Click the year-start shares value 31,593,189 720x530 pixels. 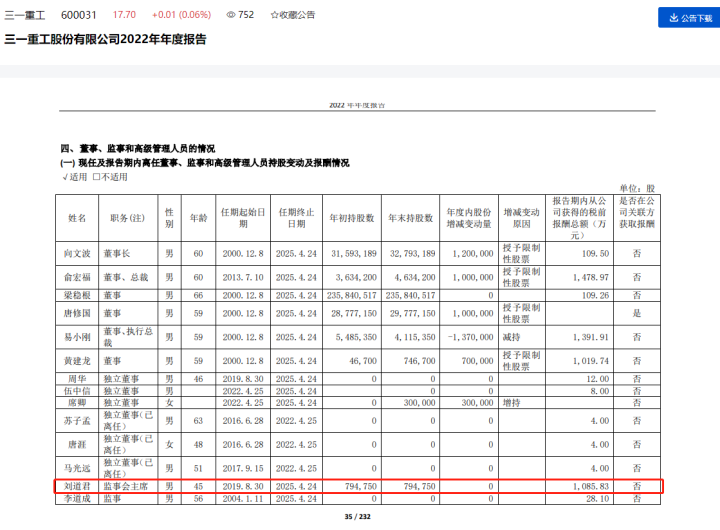coord(354,254)
